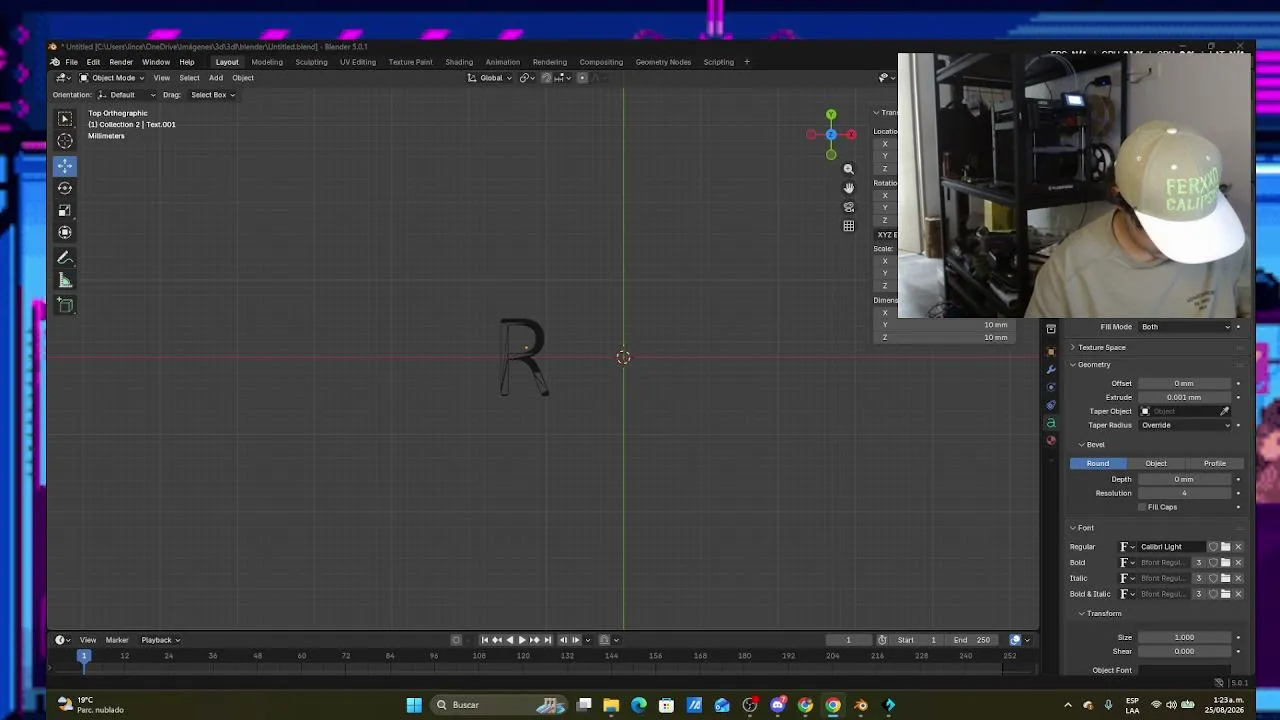Open the Modifiers wrench tab icon
The height and width of the screenshot is (720, 1280).
pyautogui.click(x=1051, y=369)
